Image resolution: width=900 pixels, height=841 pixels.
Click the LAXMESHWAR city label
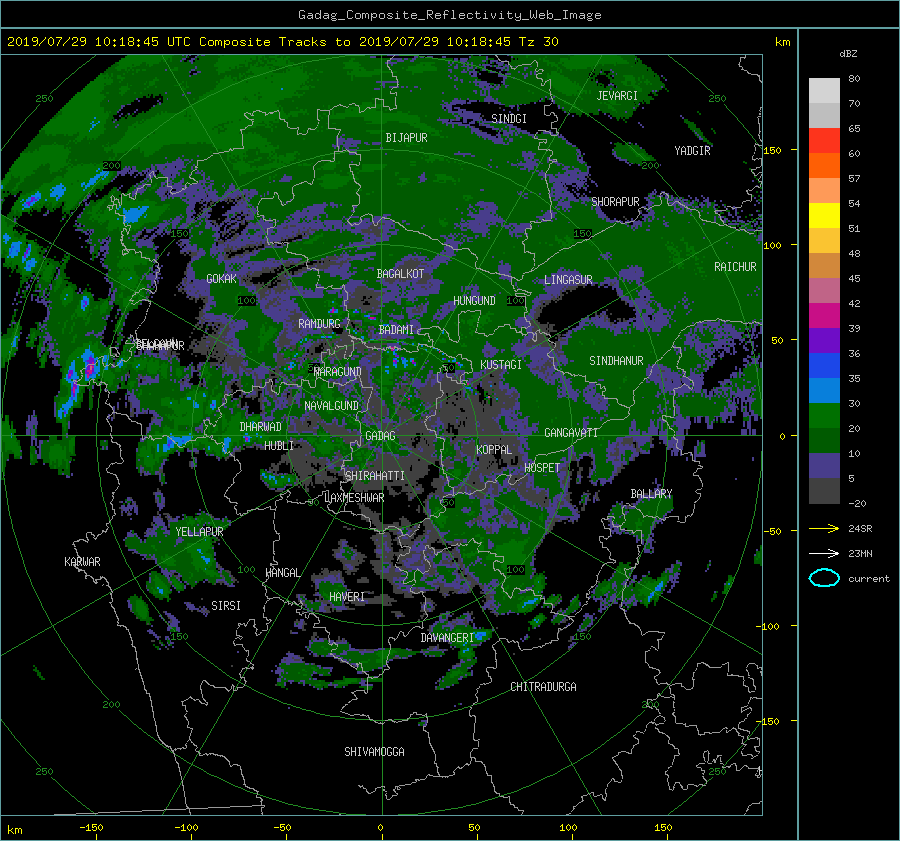point(354,498)
